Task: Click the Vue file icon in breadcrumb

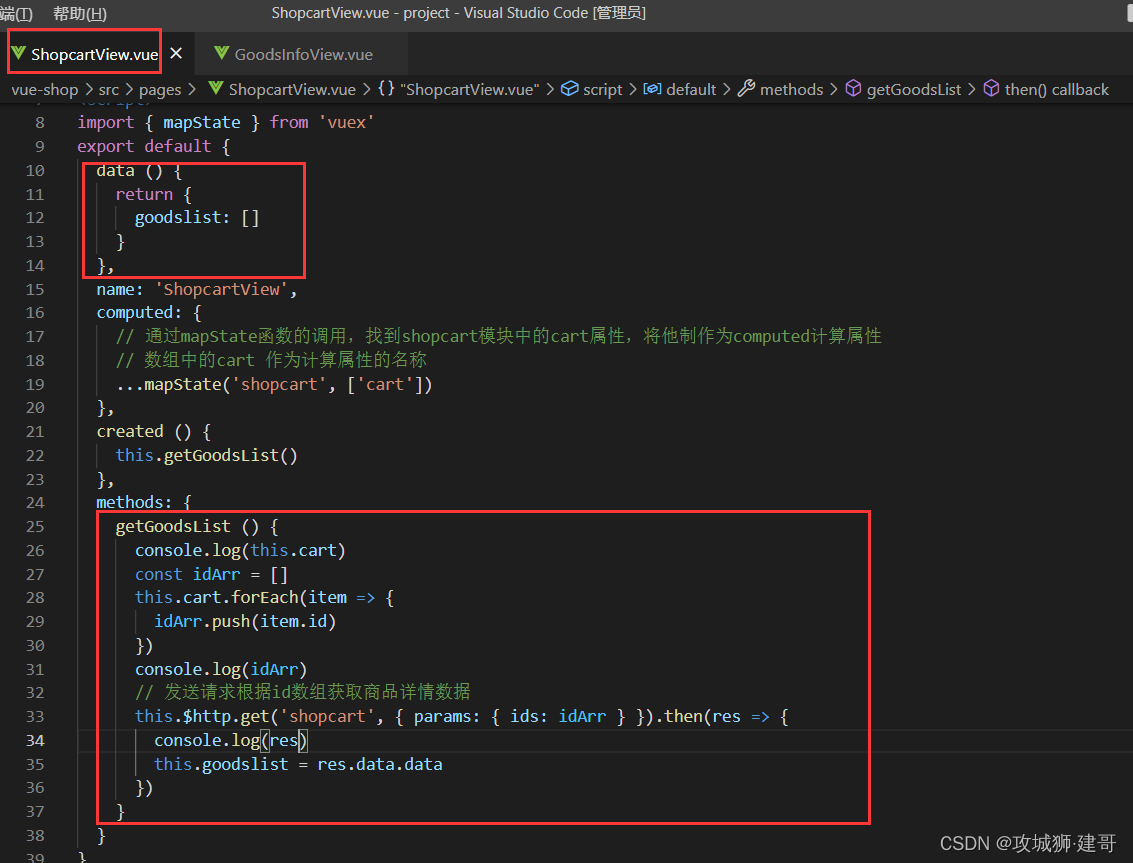Action: coord(215,89)
